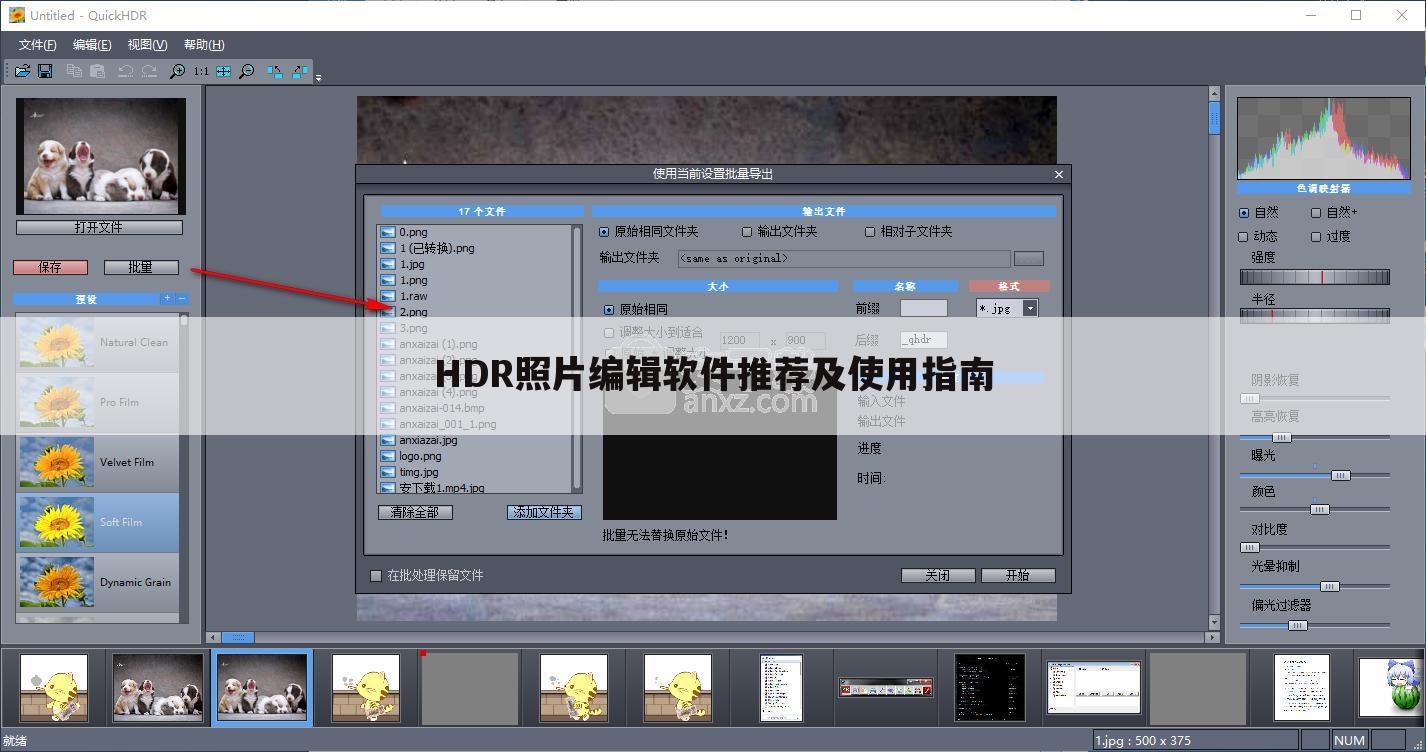
Task: Click the 前缀 prefix input field
Action: 924,309
